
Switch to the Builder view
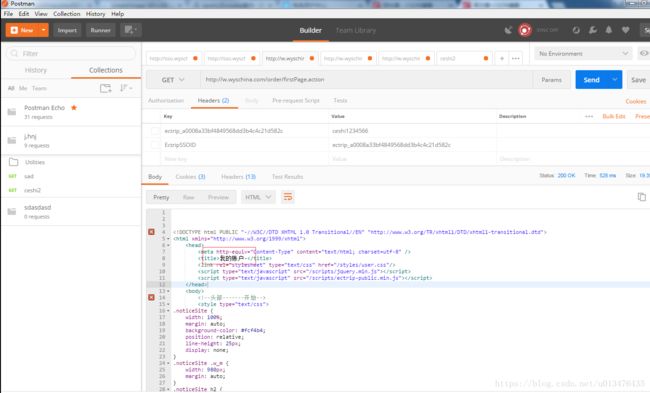310,30
